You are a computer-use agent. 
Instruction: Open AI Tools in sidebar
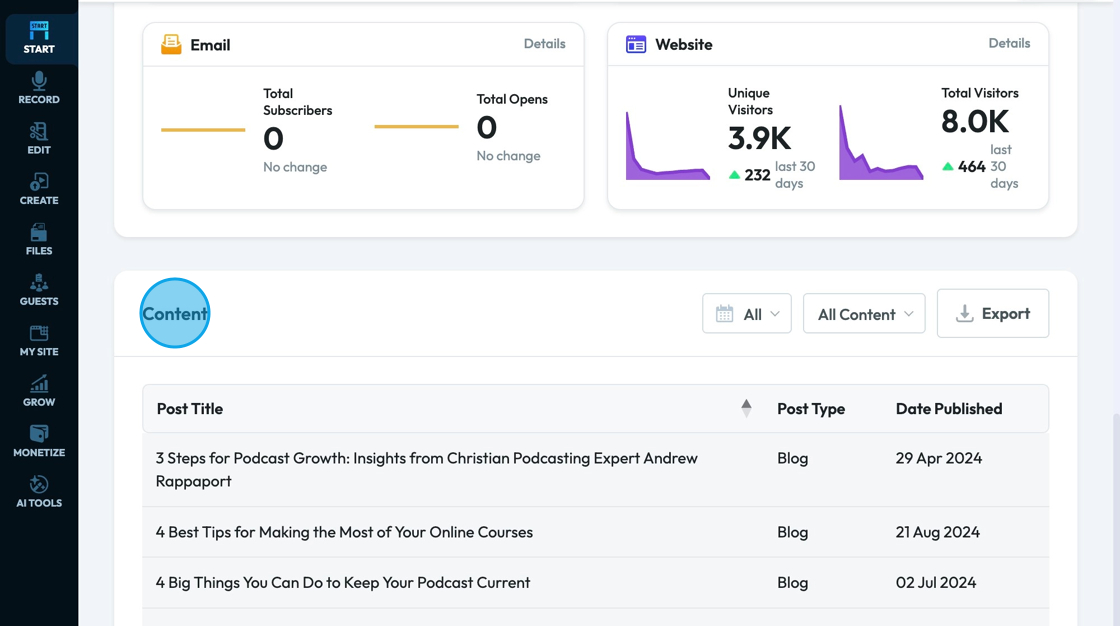(39, 492)
